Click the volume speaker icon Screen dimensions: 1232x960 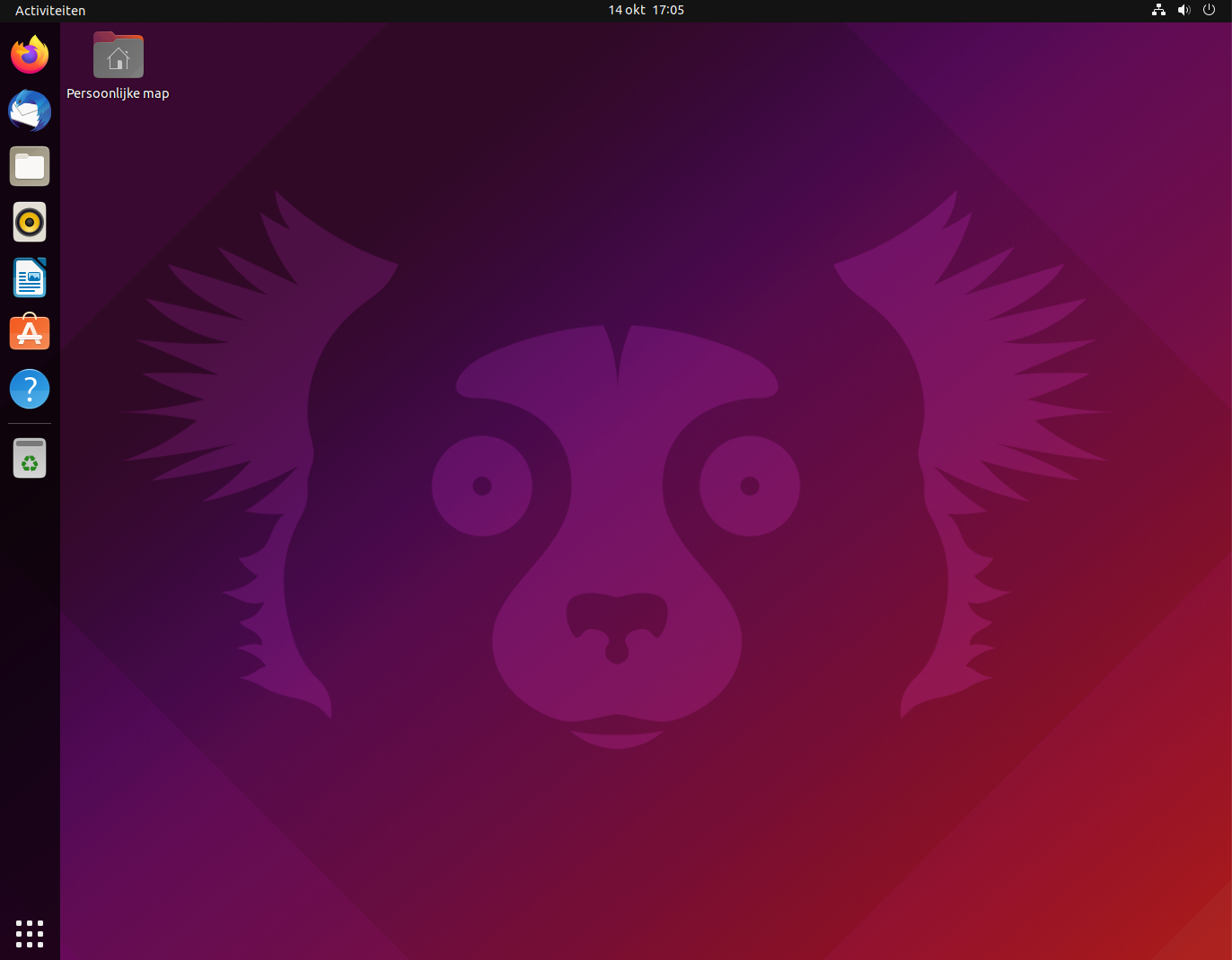point(1184,10)
